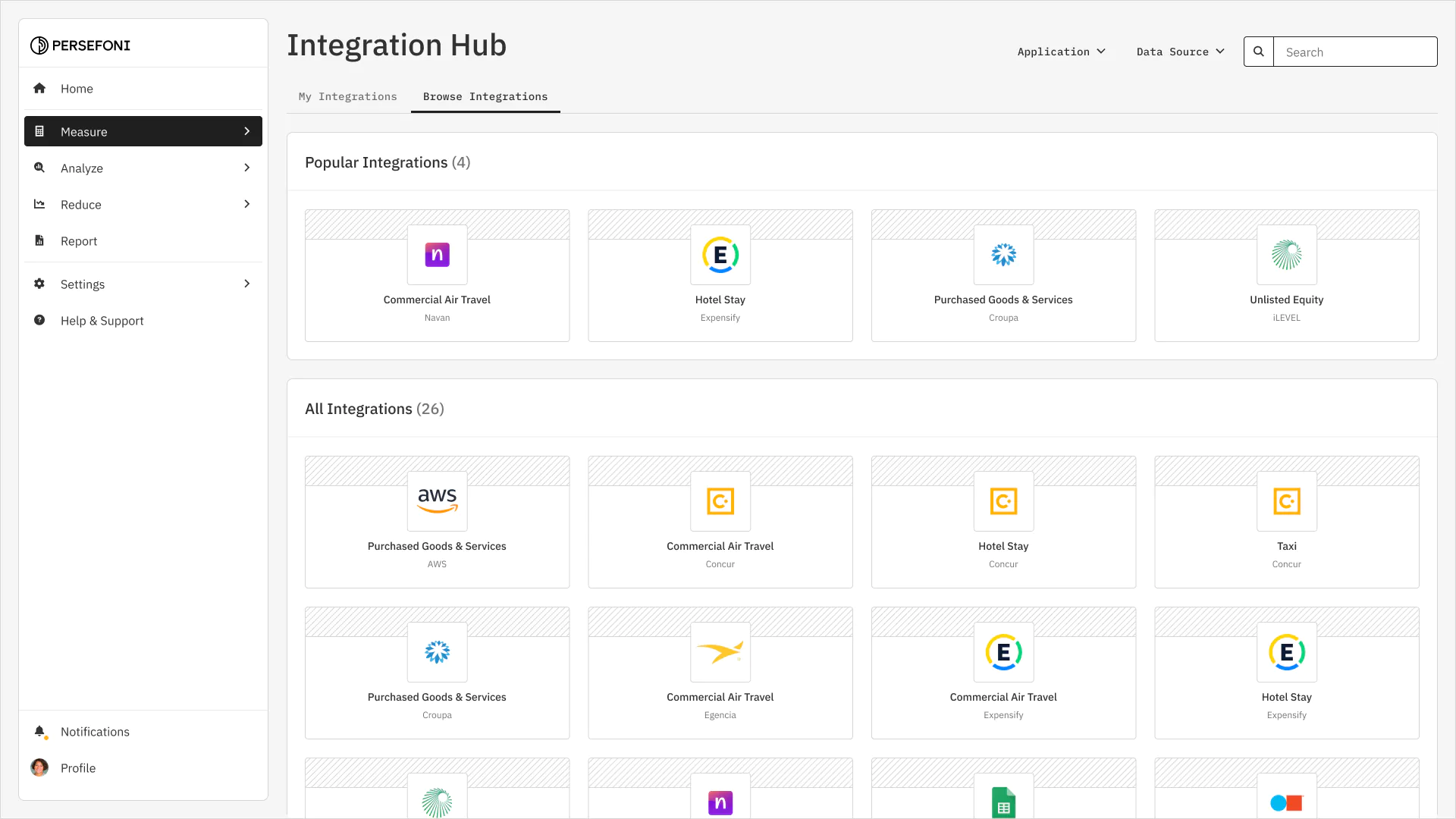Switch to the My Integrations tab

tap(347, 96)
